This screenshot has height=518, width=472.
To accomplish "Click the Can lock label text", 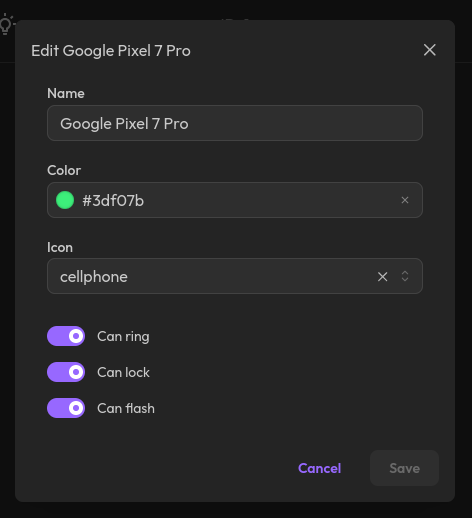I will (x=123, y=372).
